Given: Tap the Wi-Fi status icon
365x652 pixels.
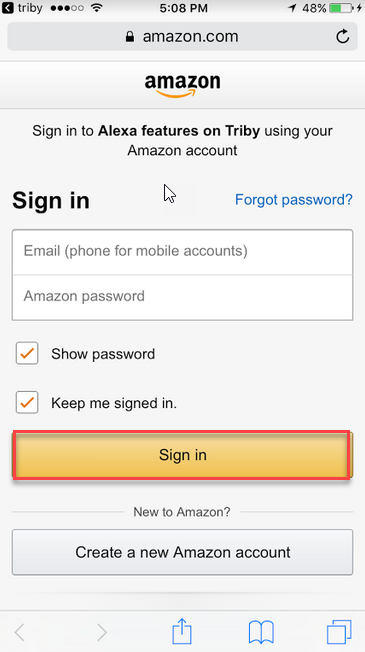Looking at the screenshot, I should tap(97, 8).
